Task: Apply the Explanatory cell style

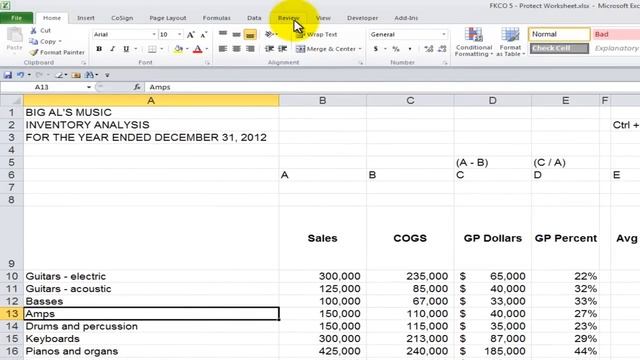Action: [616, 48]
